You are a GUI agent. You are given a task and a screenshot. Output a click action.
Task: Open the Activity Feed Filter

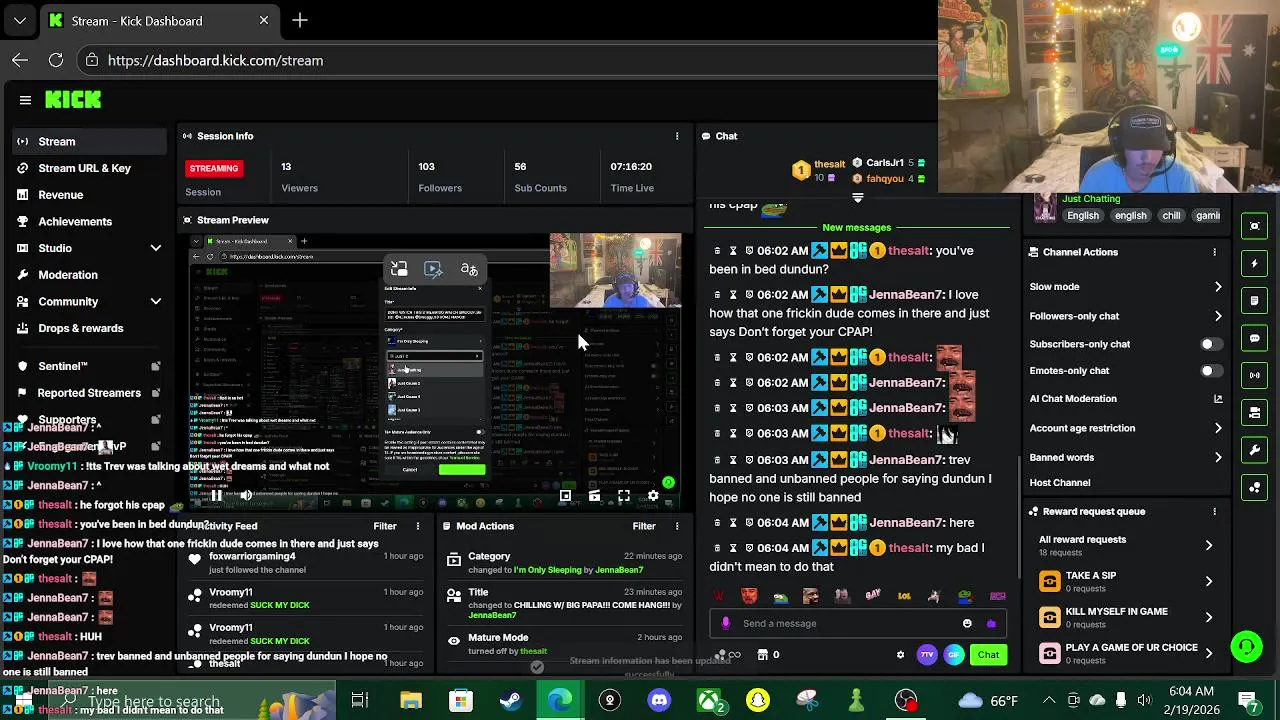(x=385, y=526)
